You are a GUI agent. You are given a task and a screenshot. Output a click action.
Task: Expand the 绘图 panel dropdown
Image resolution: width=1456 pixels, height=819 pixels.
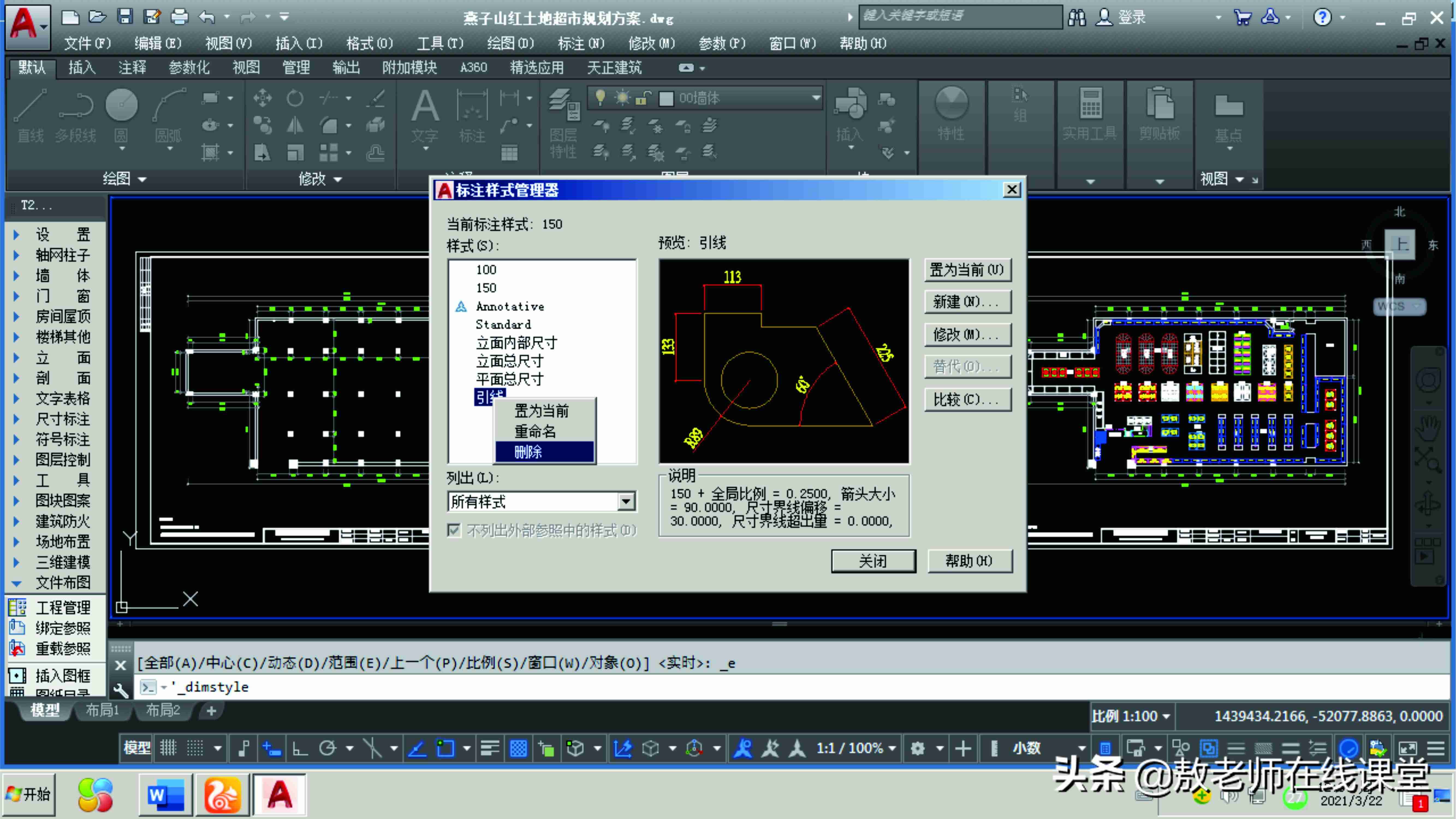click(125, 179)
